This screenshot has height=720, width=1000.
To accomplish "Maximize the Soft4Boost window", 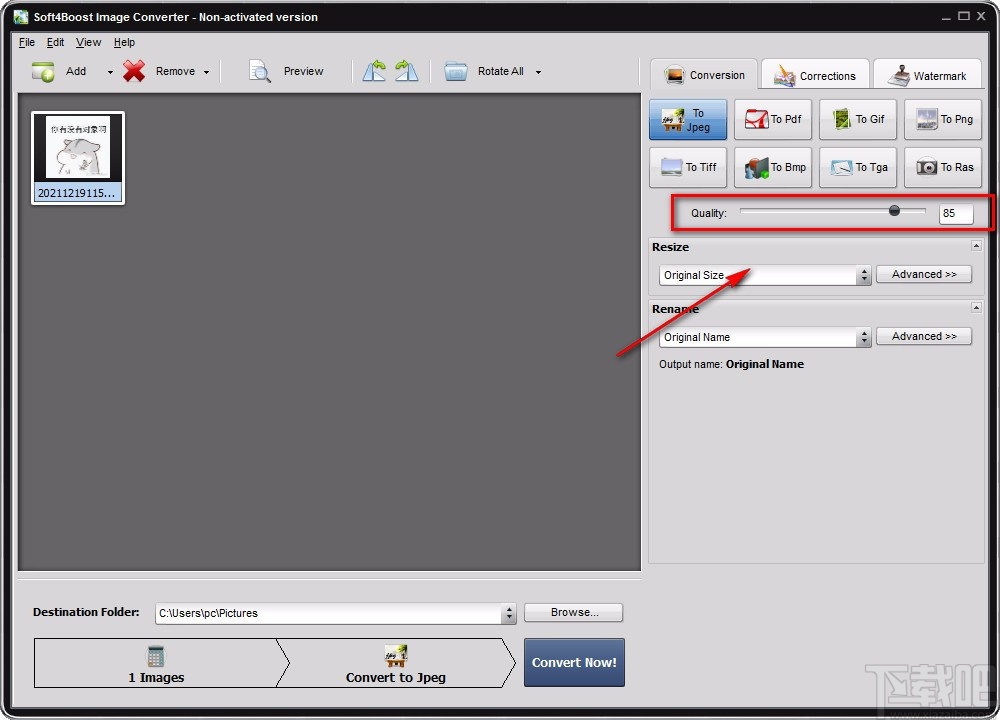I will [x=964, y=16].
